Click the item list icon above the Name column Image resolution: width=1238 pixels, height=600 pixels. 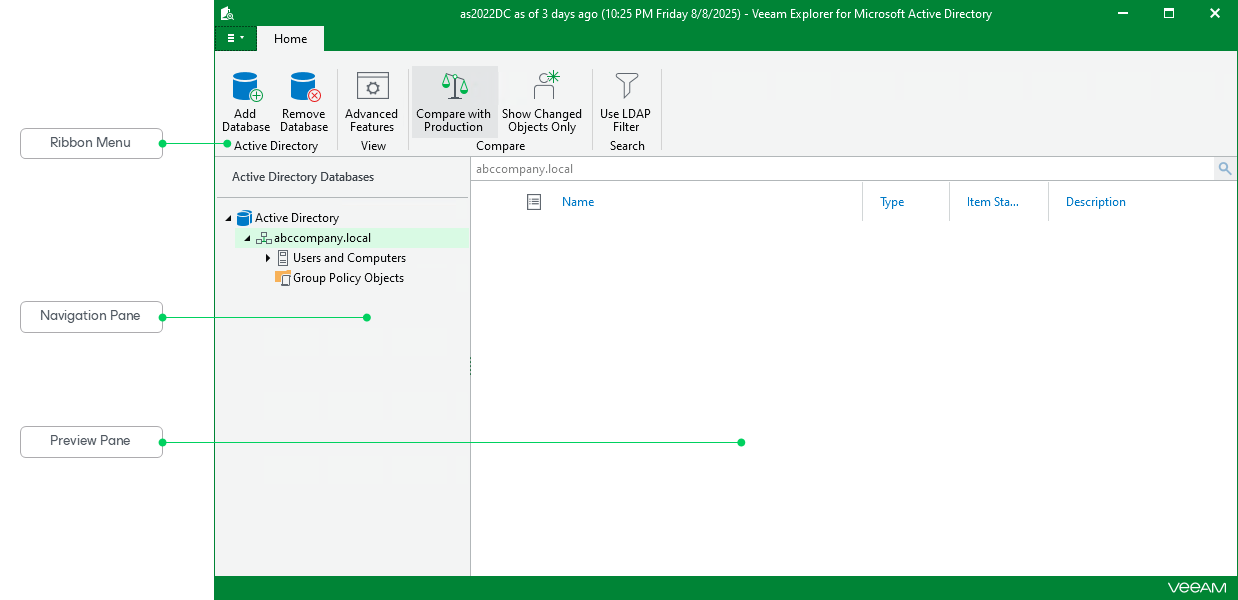click(x=533, y=201)
